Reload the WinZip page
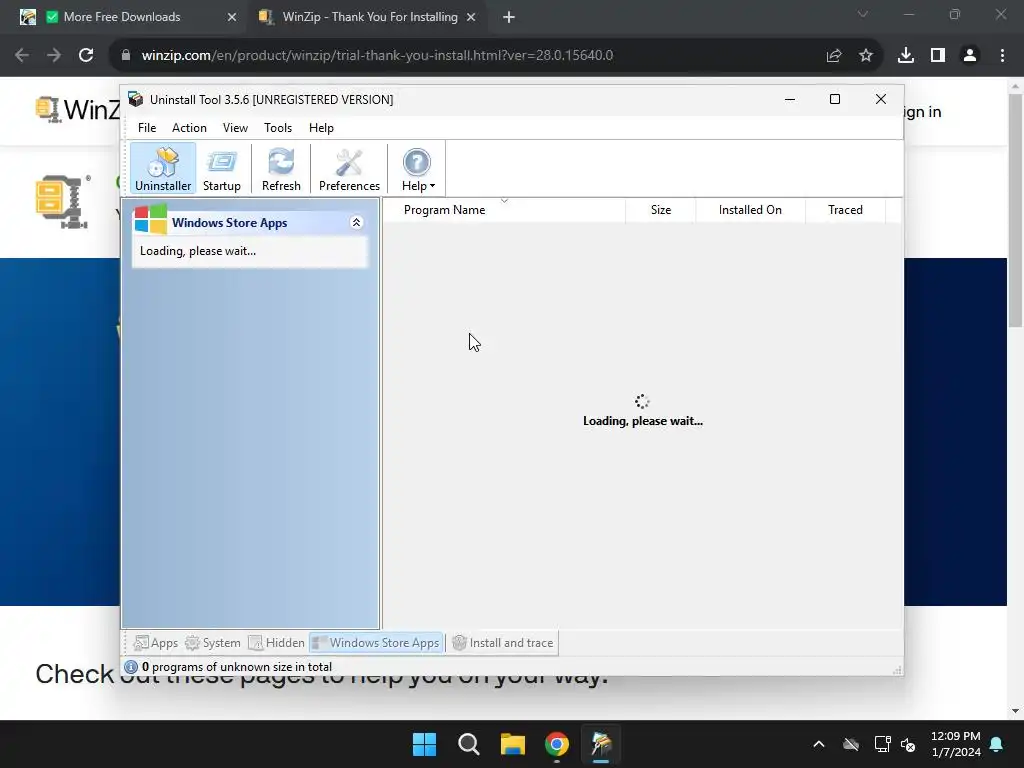 [86, 56]
